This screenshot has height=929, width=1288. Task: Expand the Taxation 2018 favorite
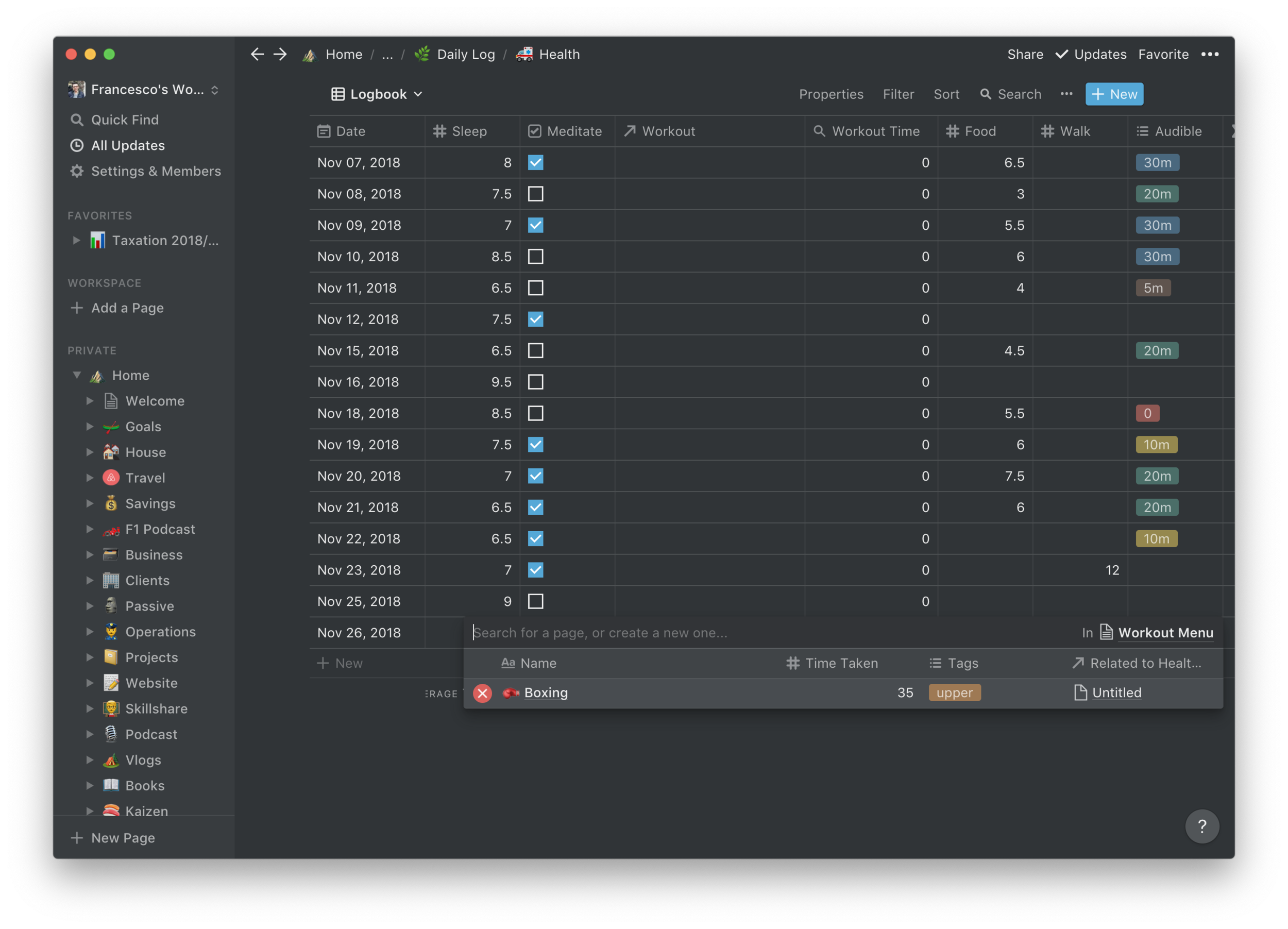[77, 240]
